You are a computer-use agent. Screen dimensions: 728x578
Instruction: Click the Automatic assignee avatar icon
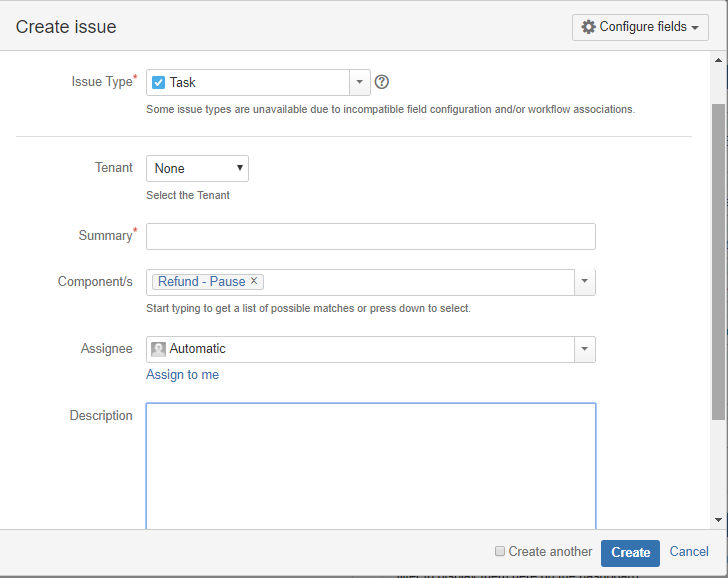[x=158, y=349]
